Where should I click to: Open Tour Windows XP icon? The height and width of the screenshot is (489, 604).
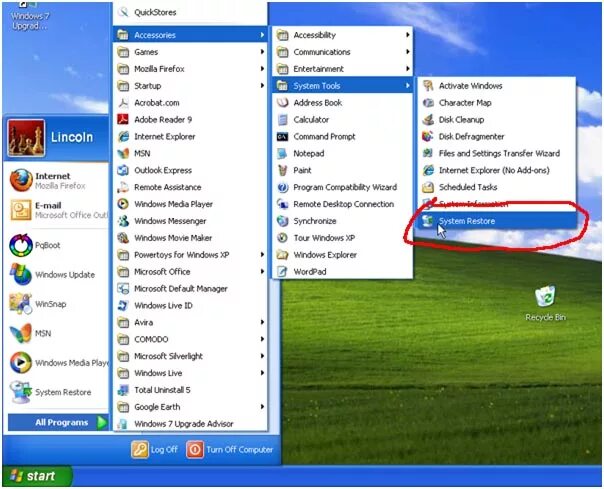point(283,238)
